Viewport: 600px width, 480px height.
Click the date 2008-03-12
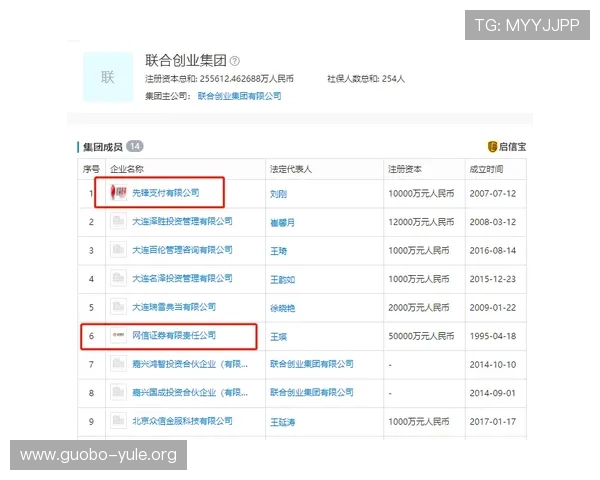(x=493, y=222)
